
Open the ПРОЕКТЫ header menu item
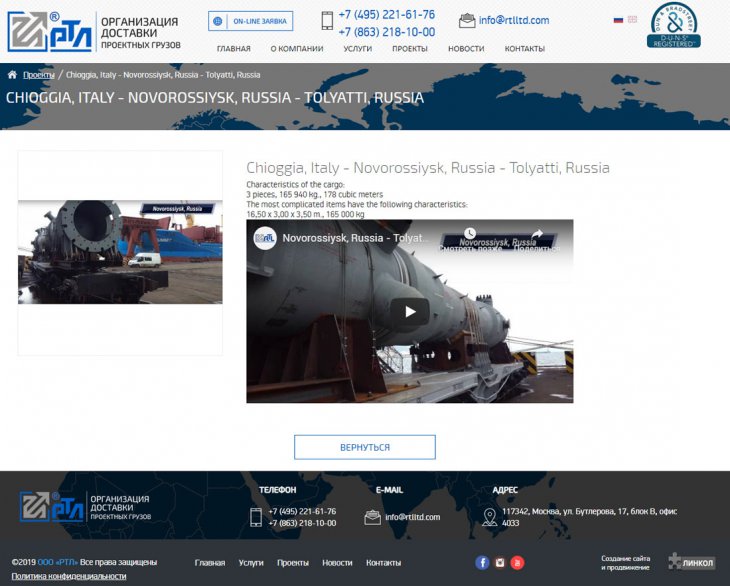tap(410, 49)
